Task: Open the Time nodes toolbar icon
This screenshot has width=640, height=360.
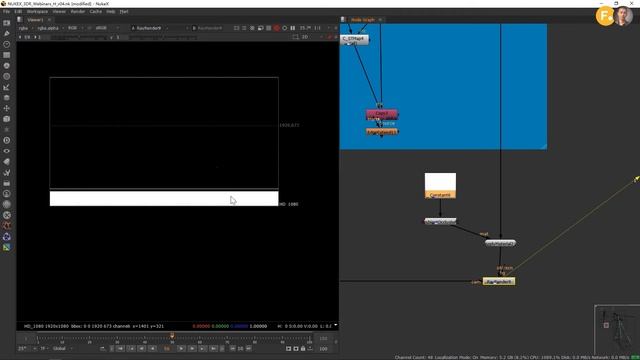Action: pyautogui.click(x=7, y=44)
